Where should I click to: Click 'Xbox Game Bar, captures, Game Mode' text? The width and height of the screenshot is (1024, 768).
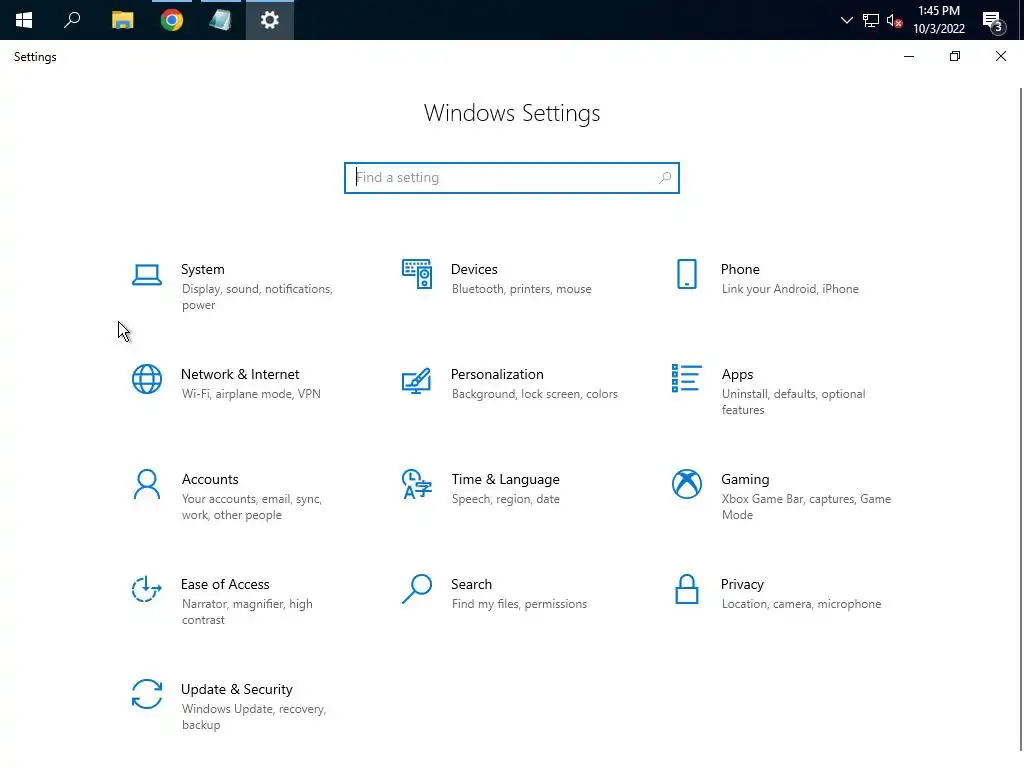click(806, 507)
